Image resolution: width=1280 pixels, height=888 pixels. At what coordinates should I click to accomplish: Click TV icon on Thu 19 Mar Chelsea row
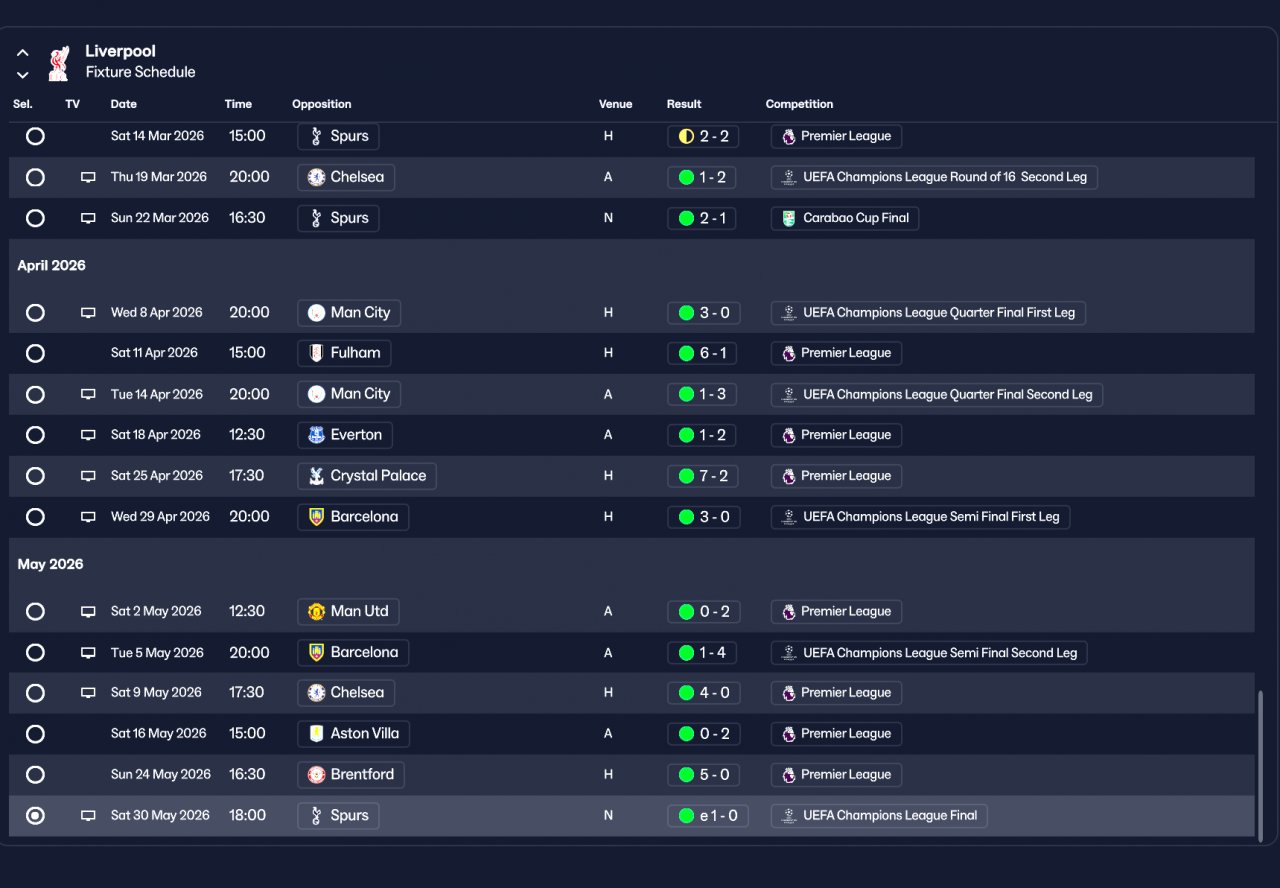click(x=88, y=177)
